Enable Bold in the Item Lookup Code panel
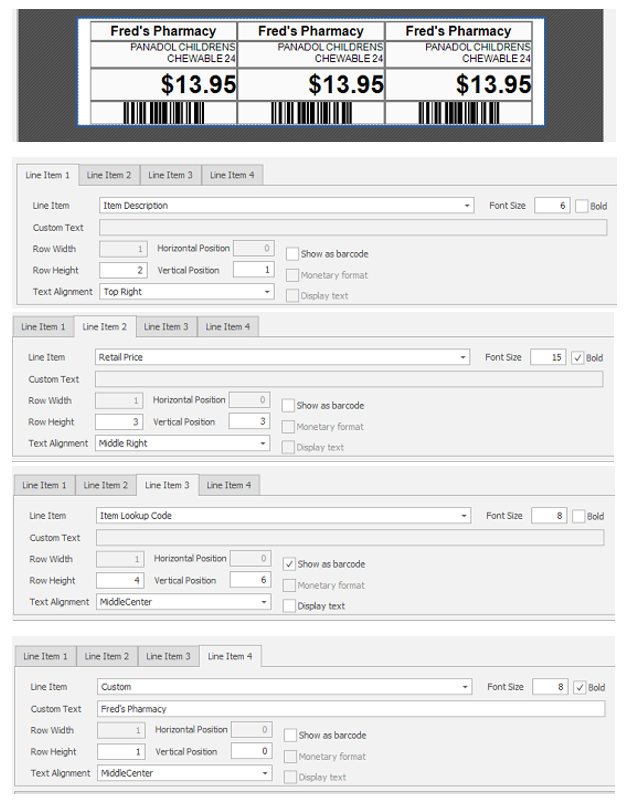 tap(578, 516)
